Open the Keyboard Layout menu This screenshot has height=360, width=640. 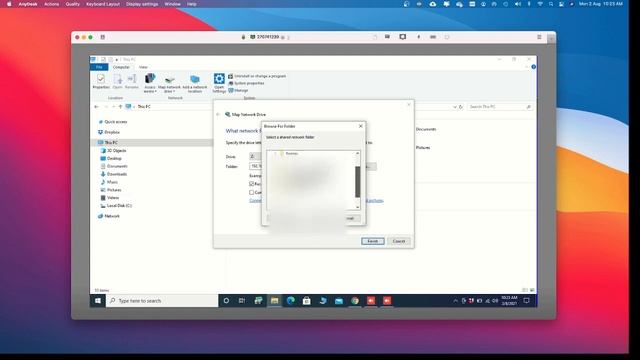coord(103,4)
